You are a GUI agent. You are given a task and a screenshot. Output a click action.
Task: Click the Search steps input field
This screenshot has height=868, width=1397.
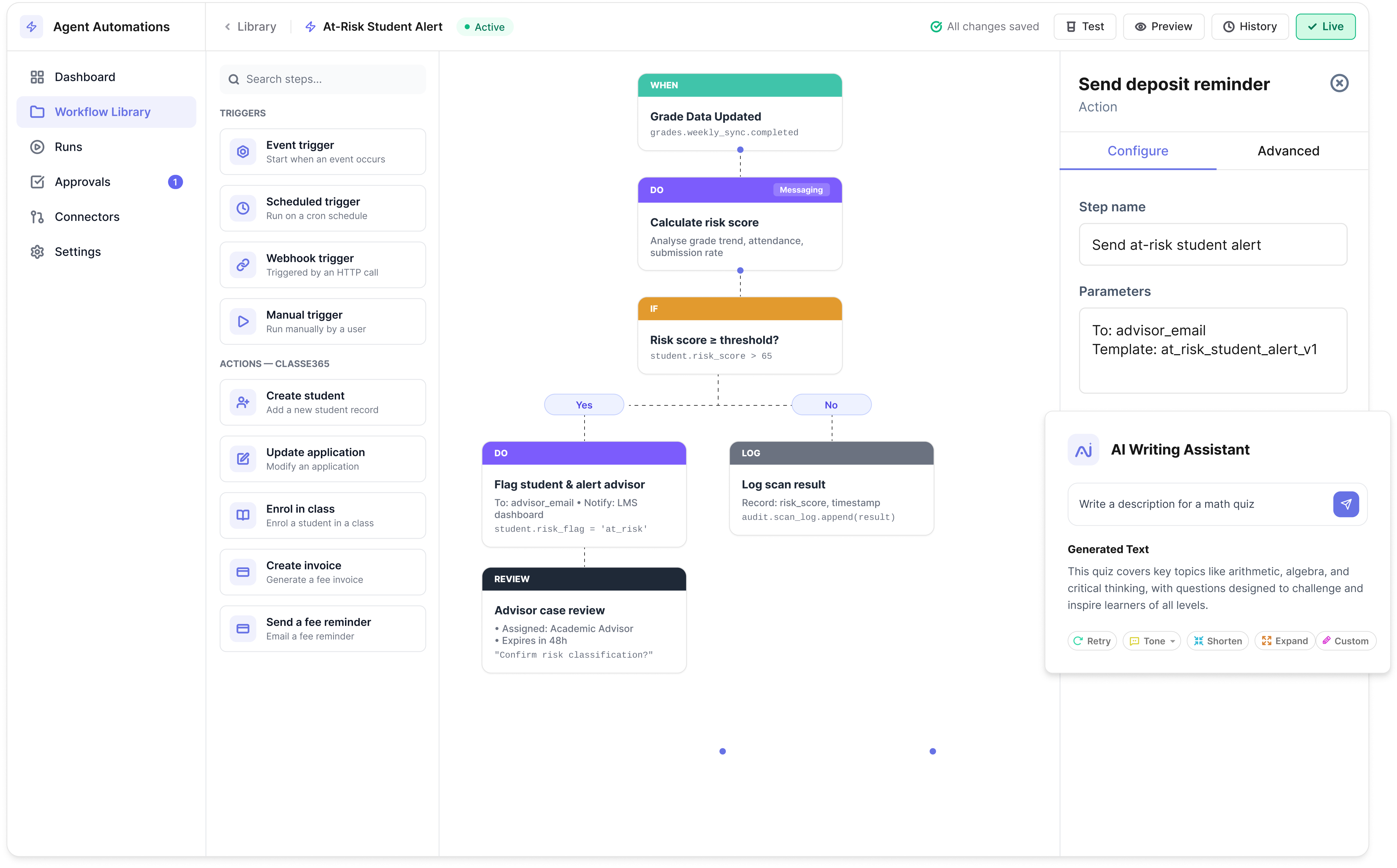323,79
